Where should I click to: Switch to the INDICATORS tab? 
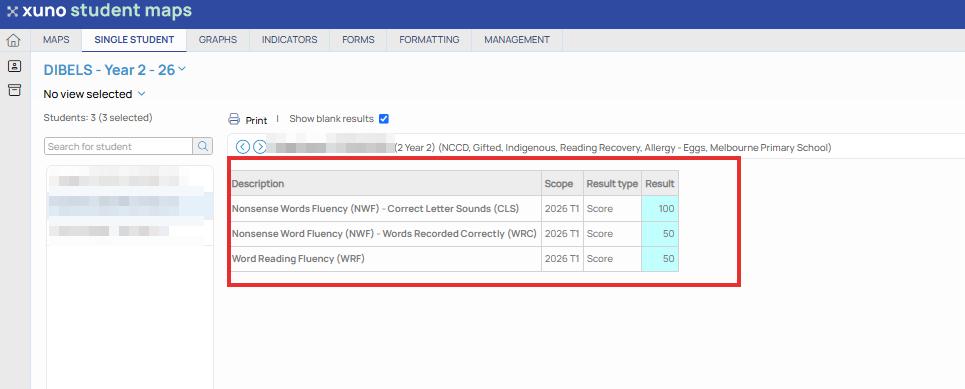tap(290, 40)
